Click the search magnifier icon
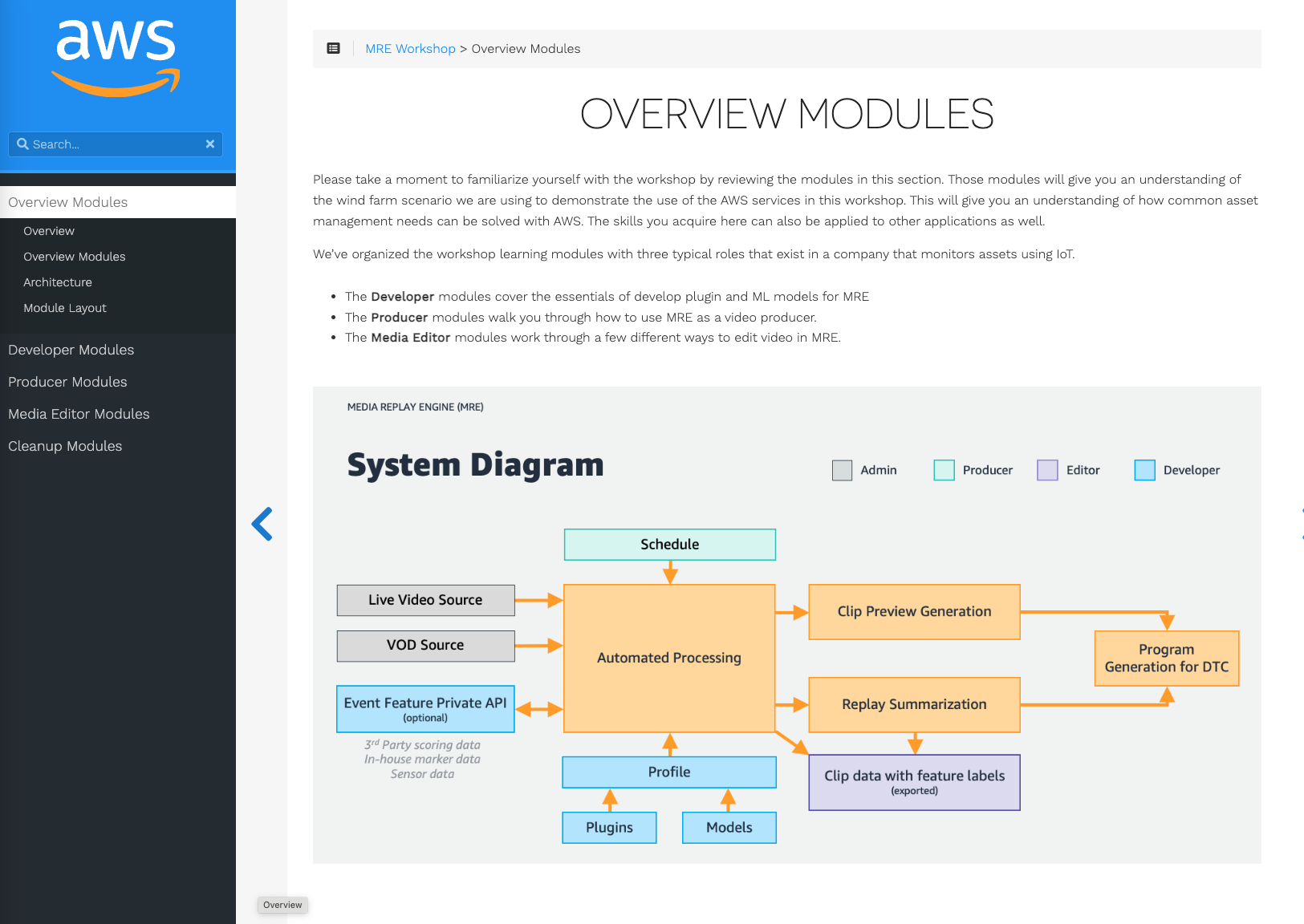This screenshot has width=1304, height=924. pos(22,144)
